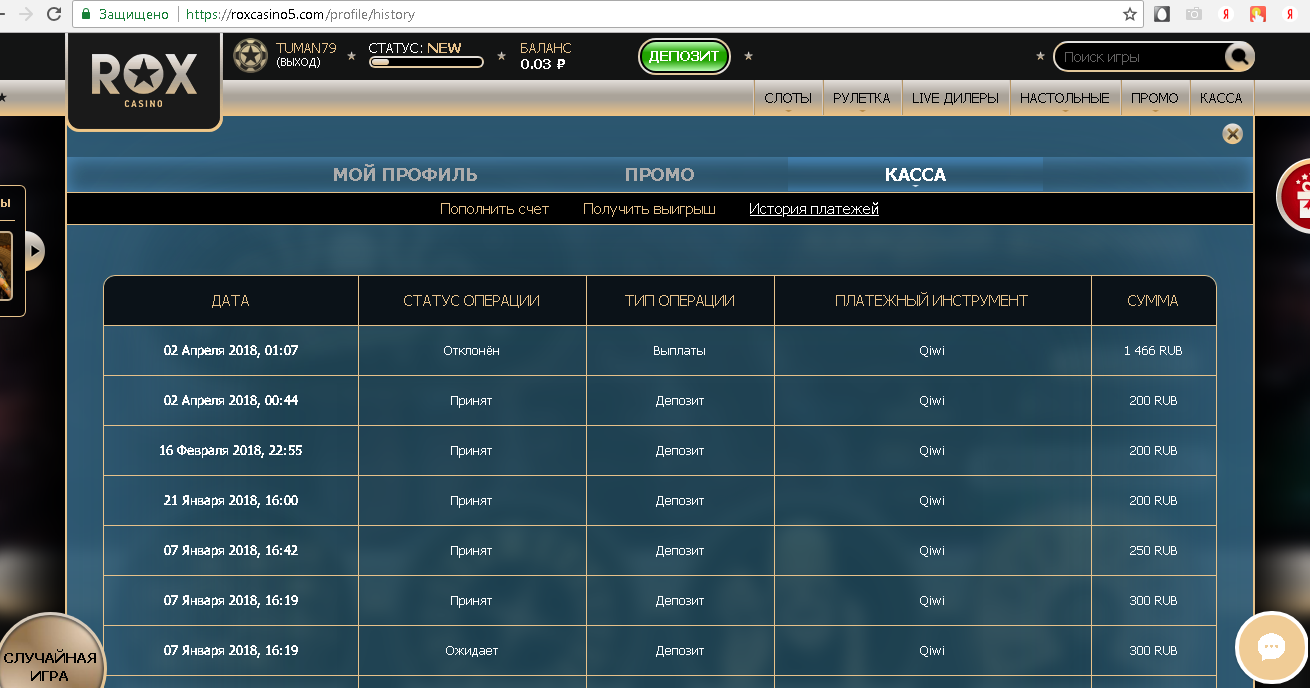Select the date 16 Февраля 2018, 22:55
Image resolution: width=1310 pixels, height=688 pixels.
(x=231, y=451)
